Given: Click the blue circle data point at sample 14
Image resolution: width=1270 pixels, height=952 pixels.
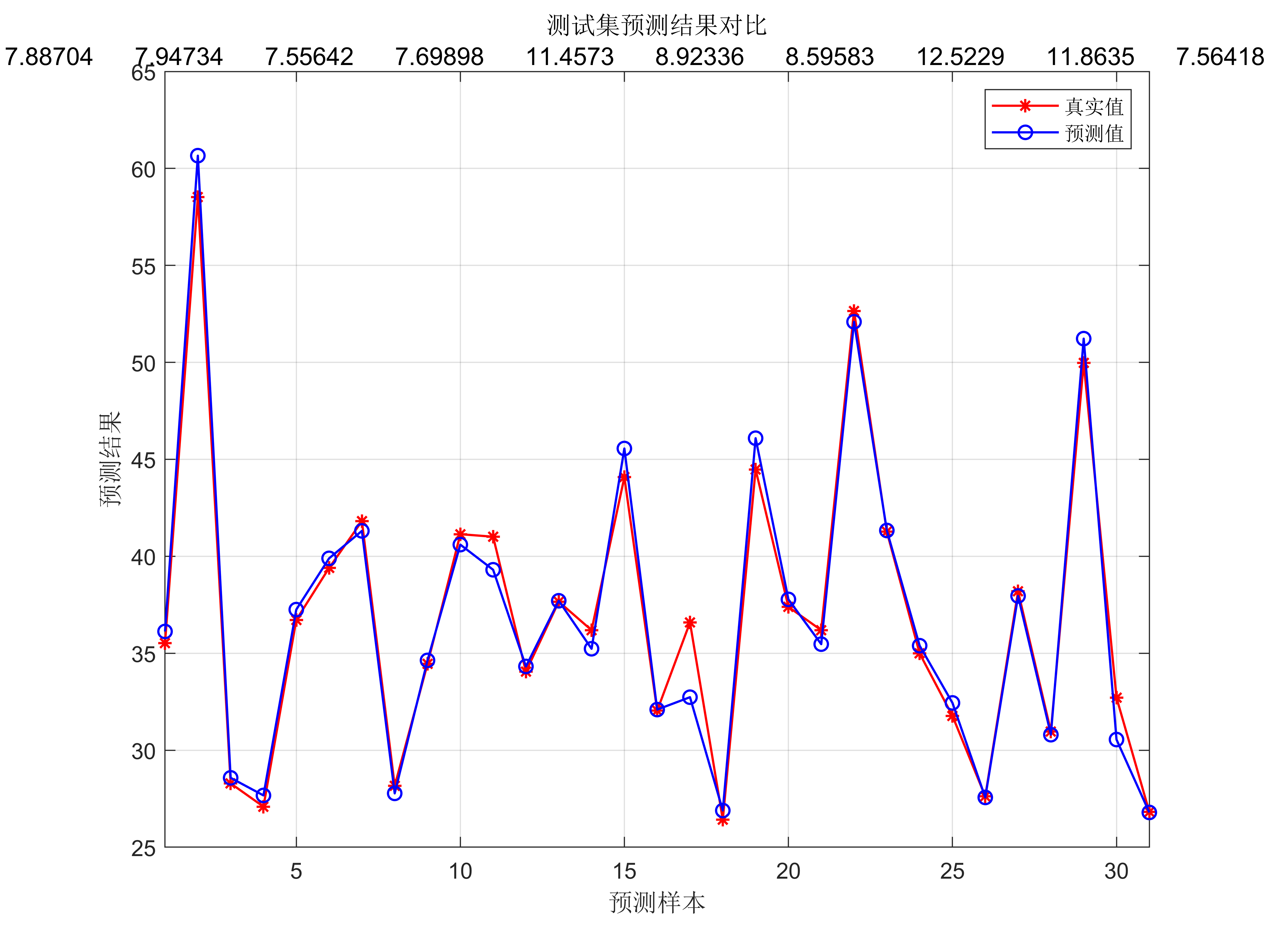Looking at the screenshot, I should (x=591, y=648).
